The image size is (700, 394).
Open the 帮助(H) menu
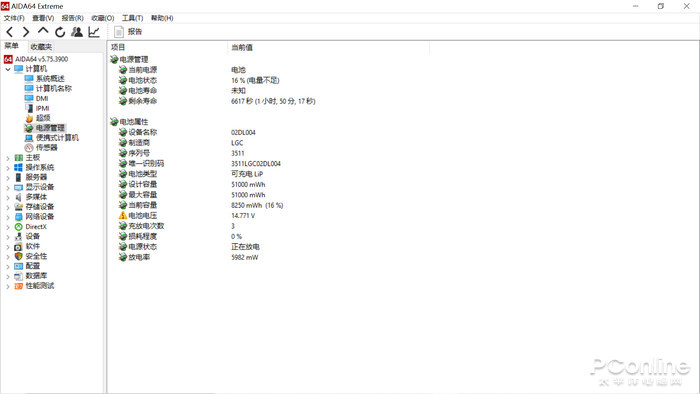click(x=162, y=18)
